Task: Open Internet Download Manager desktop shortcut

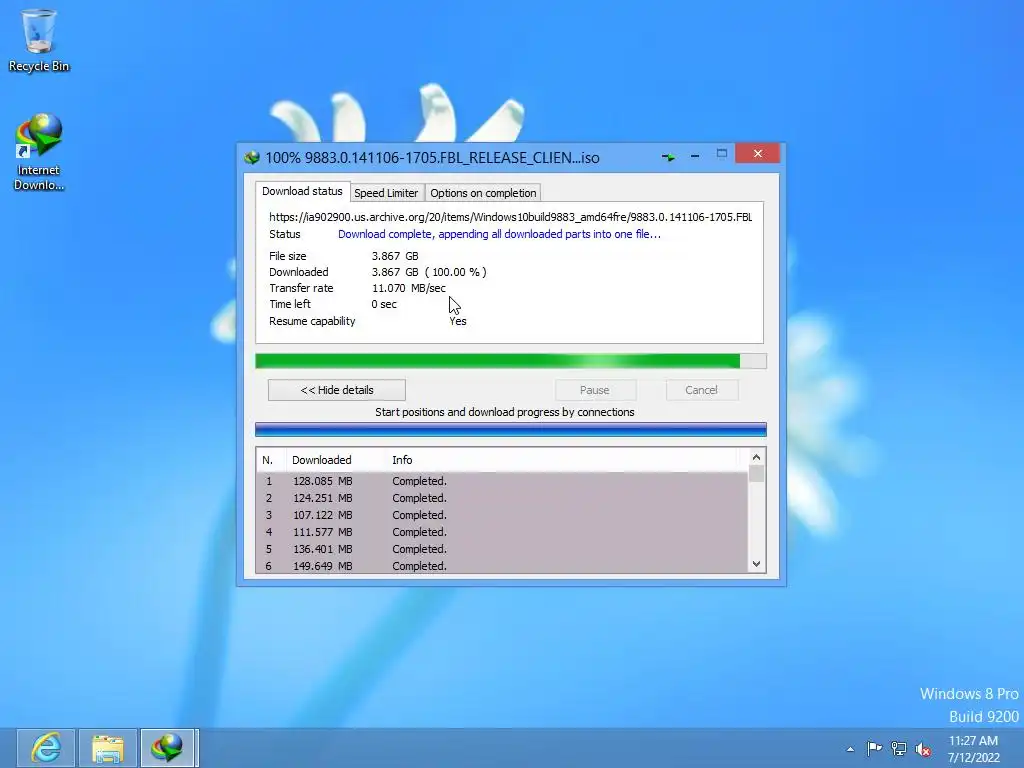Action: point(39,152)
